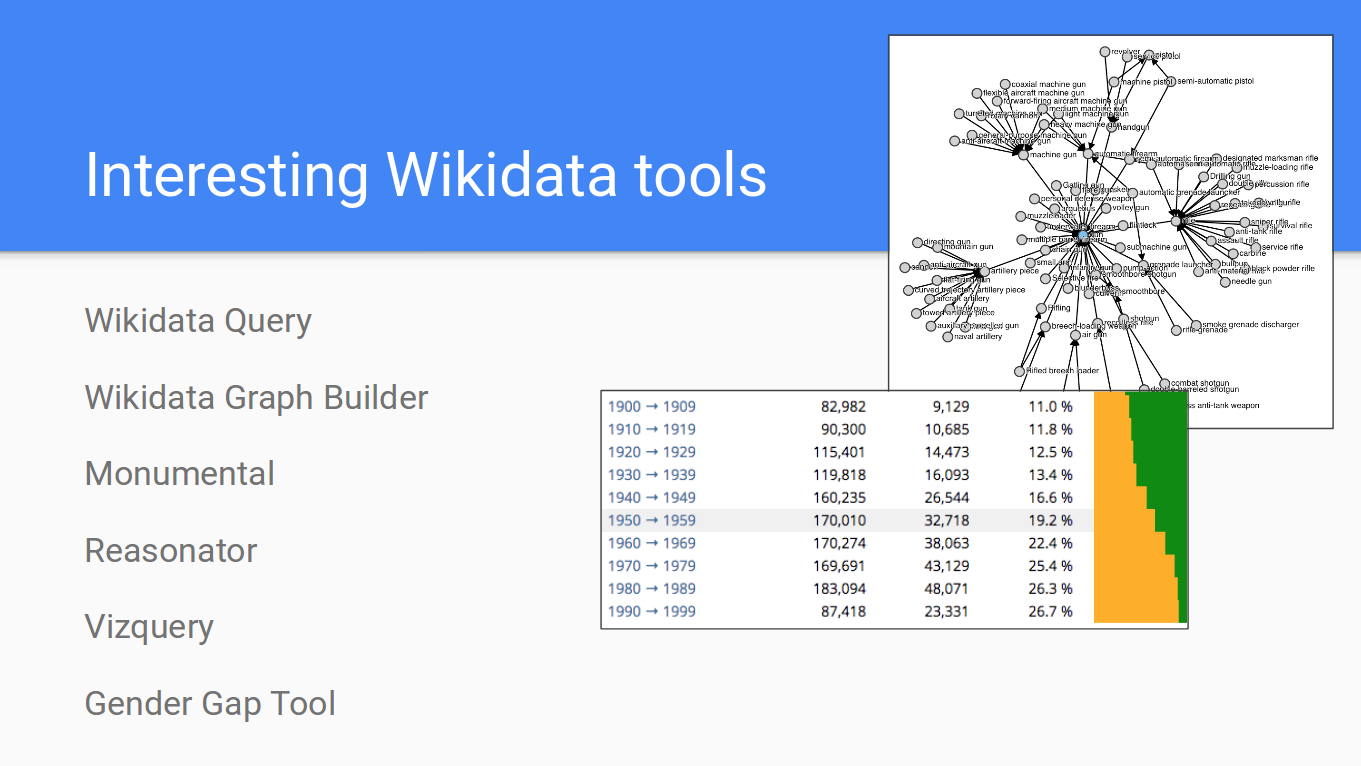Click the 26.7 % percentage cell
Screen dimensions: 1361x766
(x=1050, y=611)
